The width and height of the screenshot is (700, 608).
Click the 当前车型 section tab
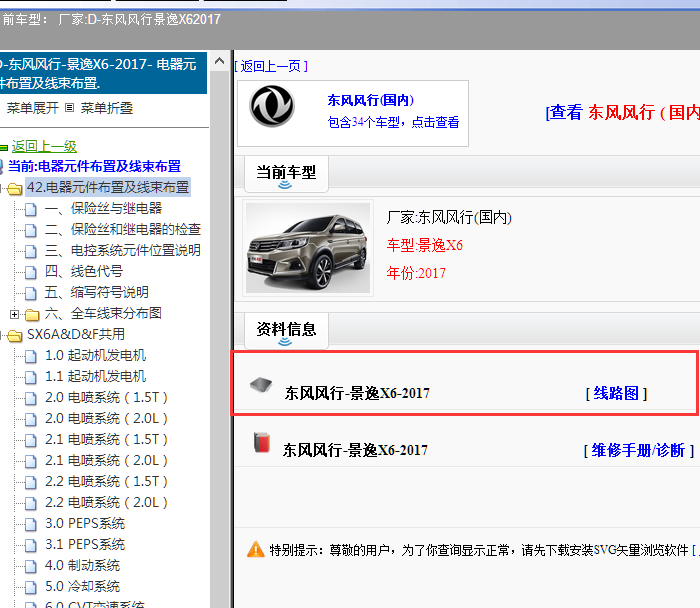(286, 174)
